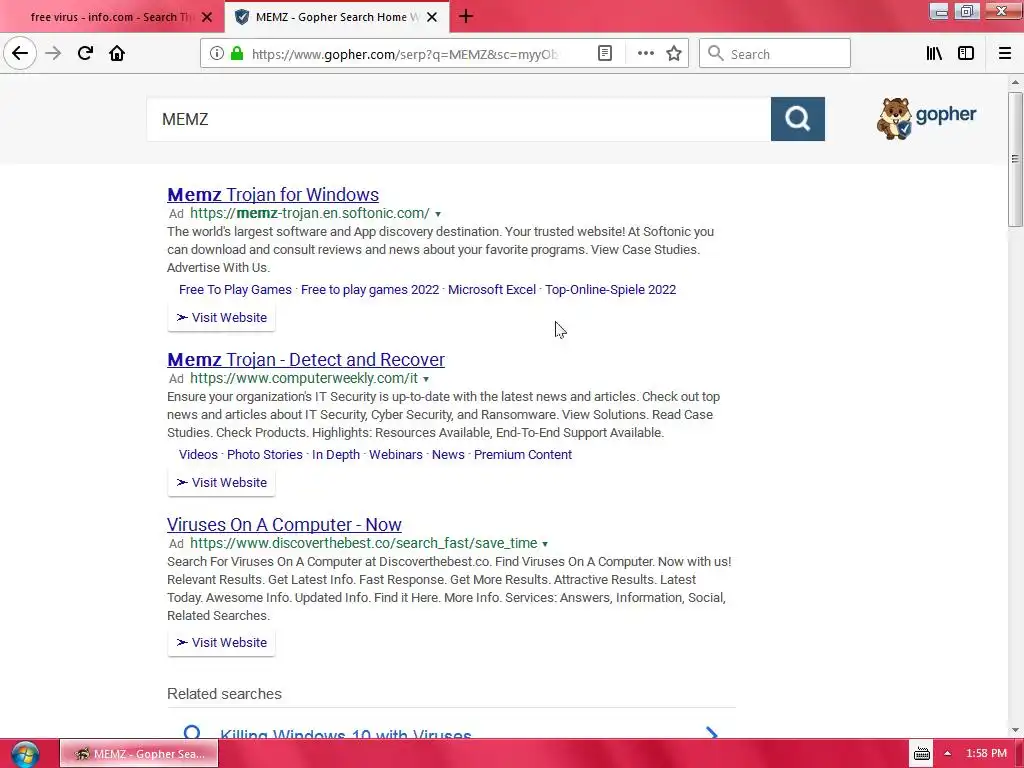1024x768 pixels.
Task: Toggle reader view in address bar
Action: 605,54
